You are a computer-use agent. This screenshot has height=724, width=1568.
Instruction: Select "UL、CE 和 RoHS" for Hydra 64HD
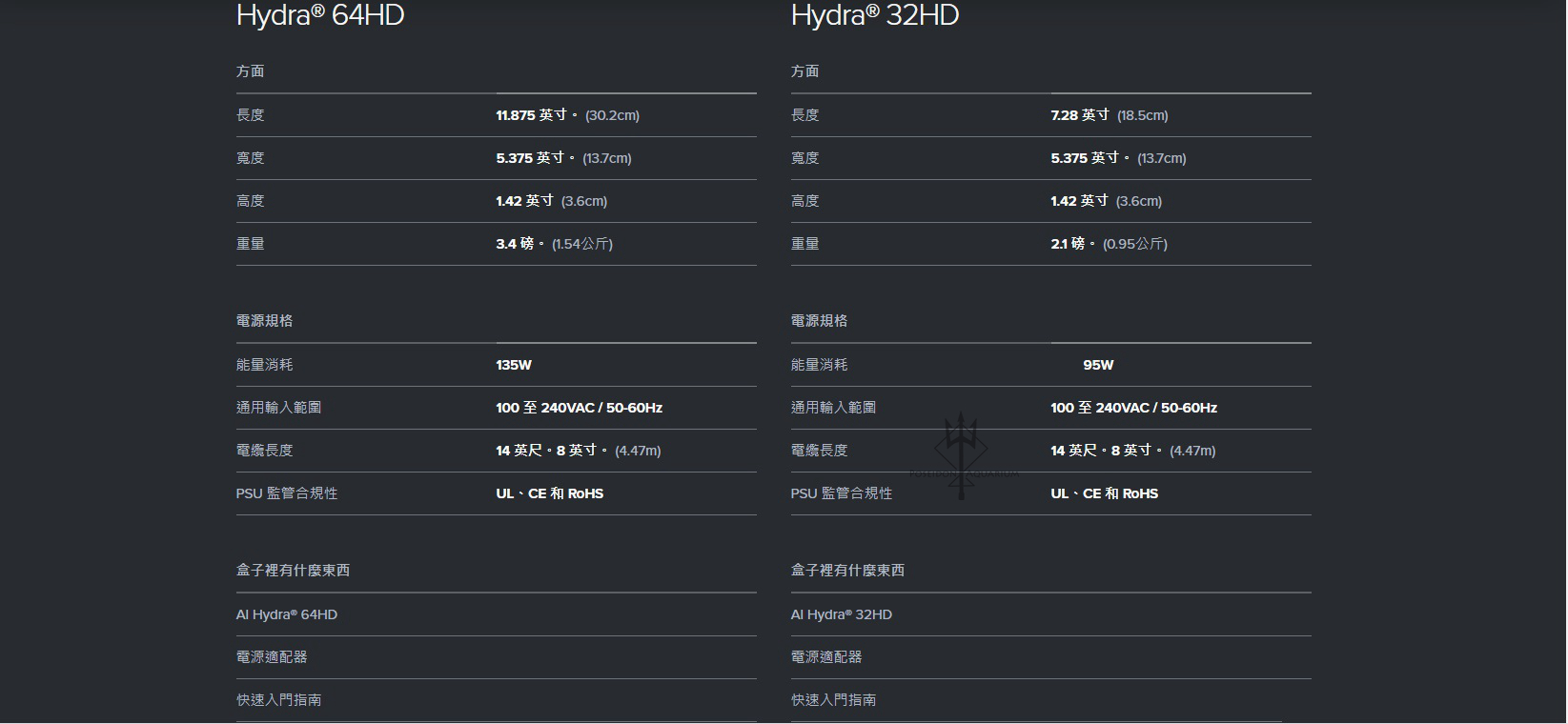click(x=550, y=493)
